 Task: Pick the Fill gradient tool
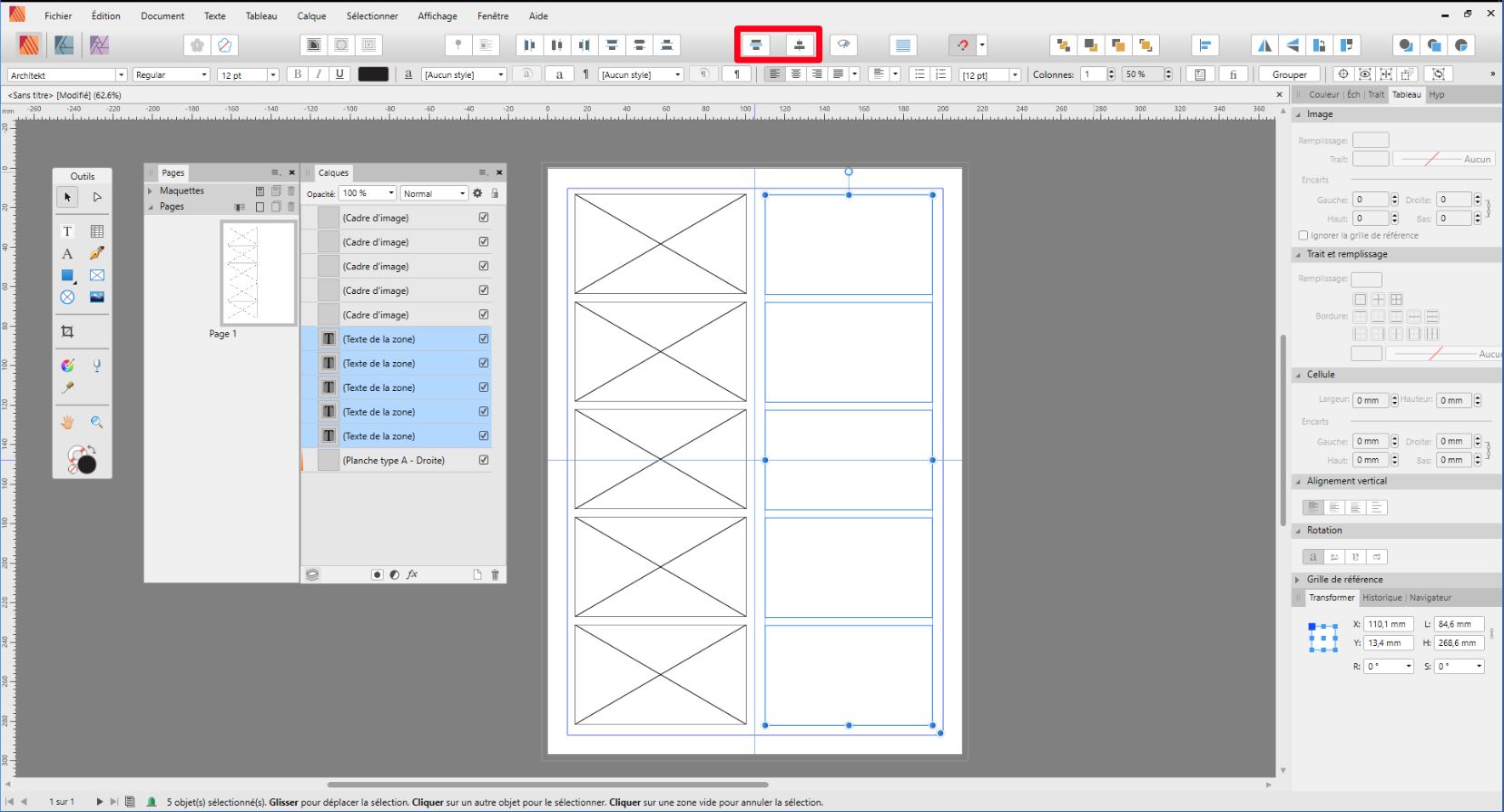67,366
